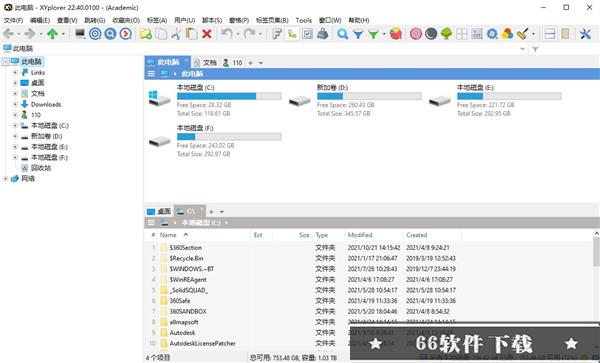
Task: Open the Tools menu
Action: pyautogui.click(x=303, y=20)
